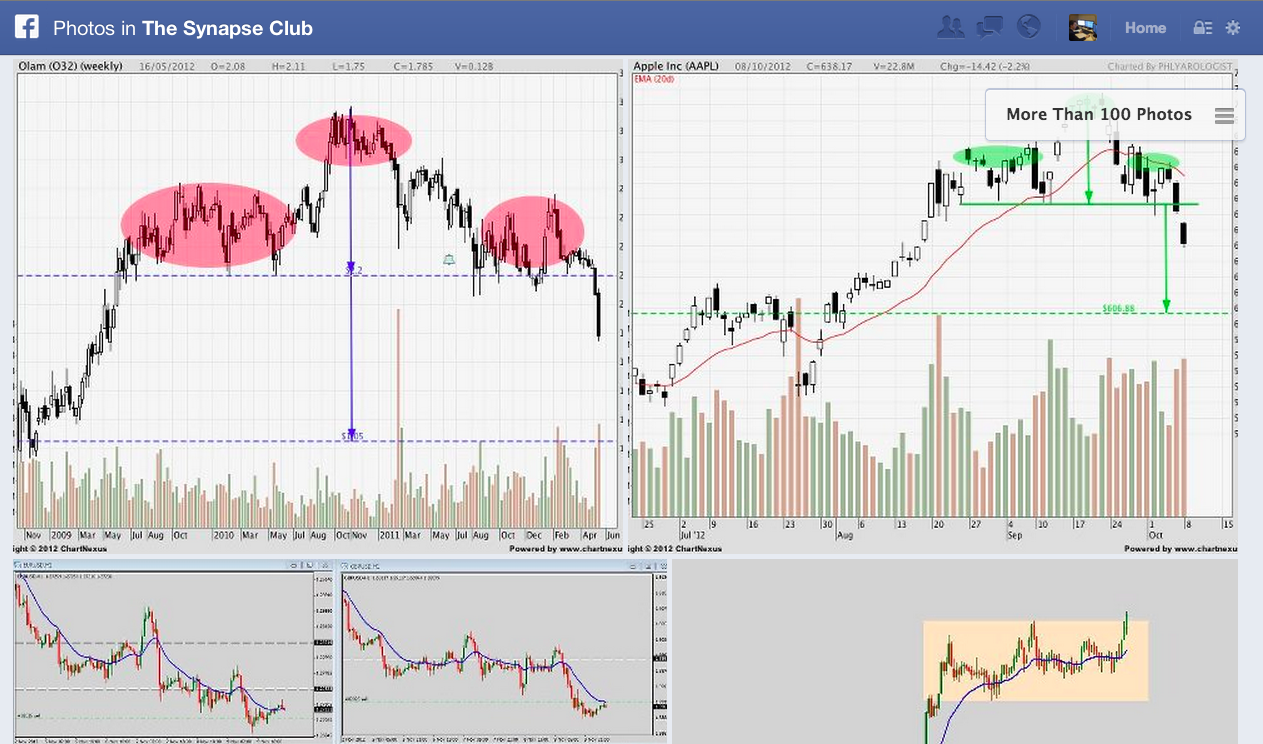
Task: Open The Synapse Club group link
Action: pyautogui.click(x=227, y=28)
